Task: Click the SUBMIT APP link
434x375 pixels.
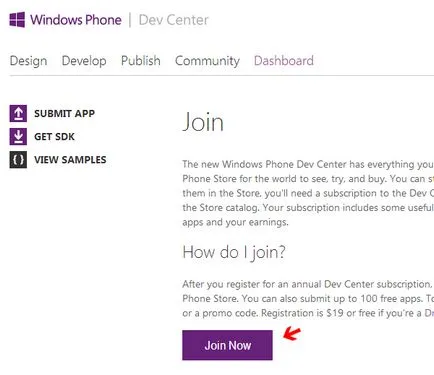Action: pos(64,113)
